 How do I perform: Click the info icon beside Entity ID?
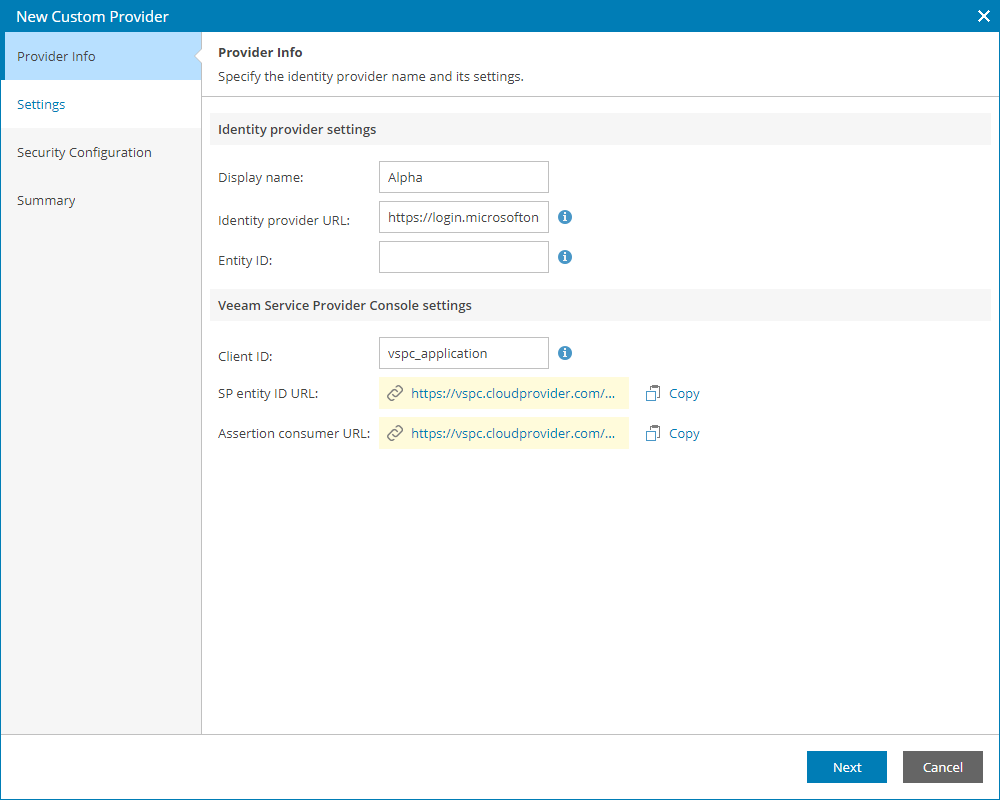click(564, 257)
